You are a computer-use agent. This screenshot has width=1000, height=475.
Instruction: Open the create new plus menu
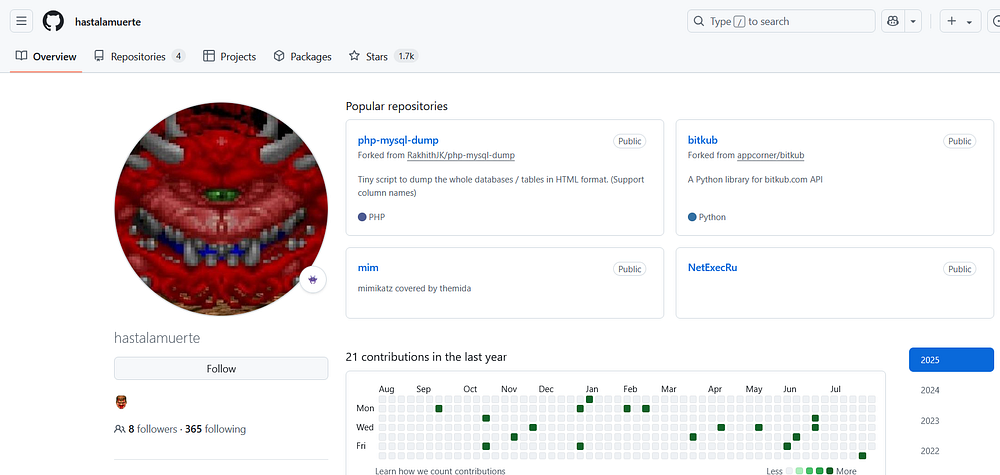click(x=960, y=21)
